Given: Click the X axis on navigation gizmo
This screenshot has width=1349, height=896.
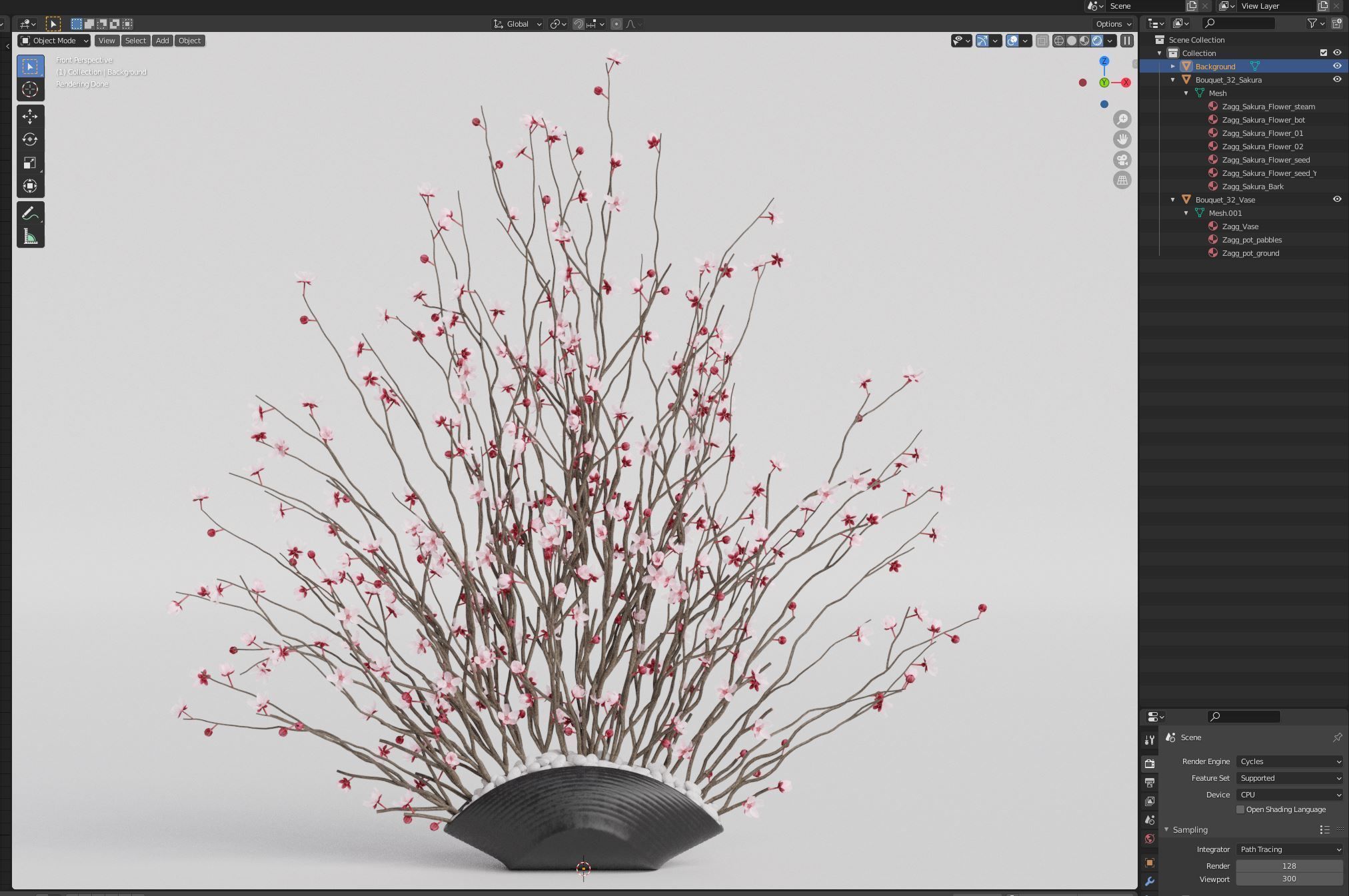Looking at the screenshot, I should click(1126, 83).
